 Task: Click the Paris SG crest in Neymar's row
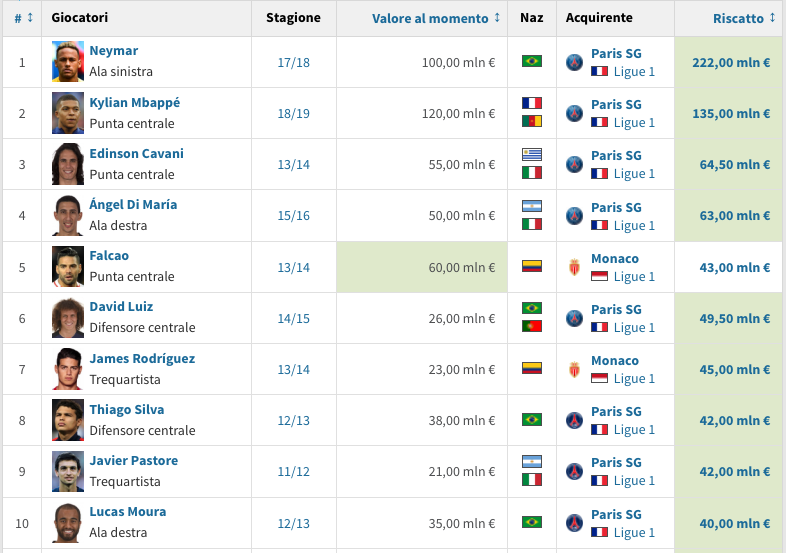(574, 62)
